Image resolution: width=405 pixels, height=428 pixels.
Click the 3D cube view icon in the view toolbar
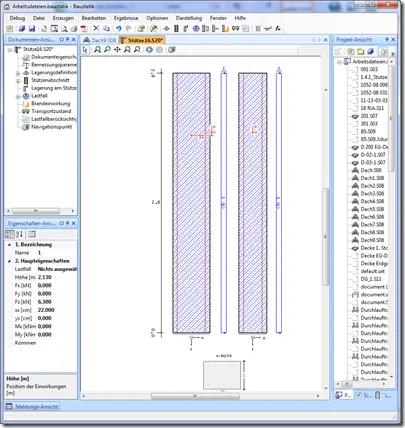[172, 50]
